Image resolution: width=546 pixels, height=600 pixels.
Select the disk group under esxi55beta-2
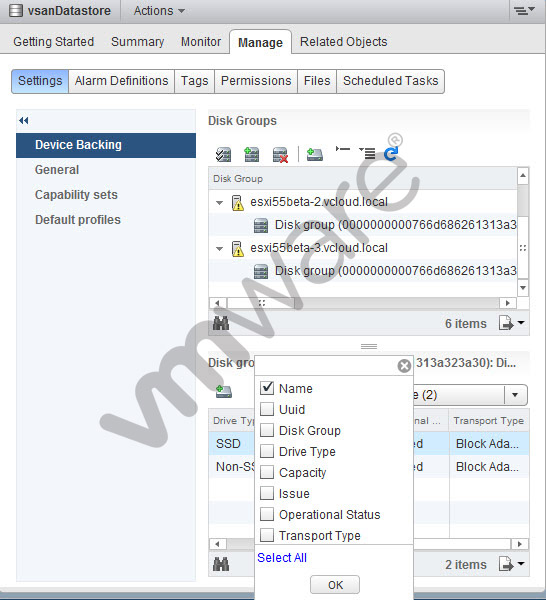pos(396,225)
